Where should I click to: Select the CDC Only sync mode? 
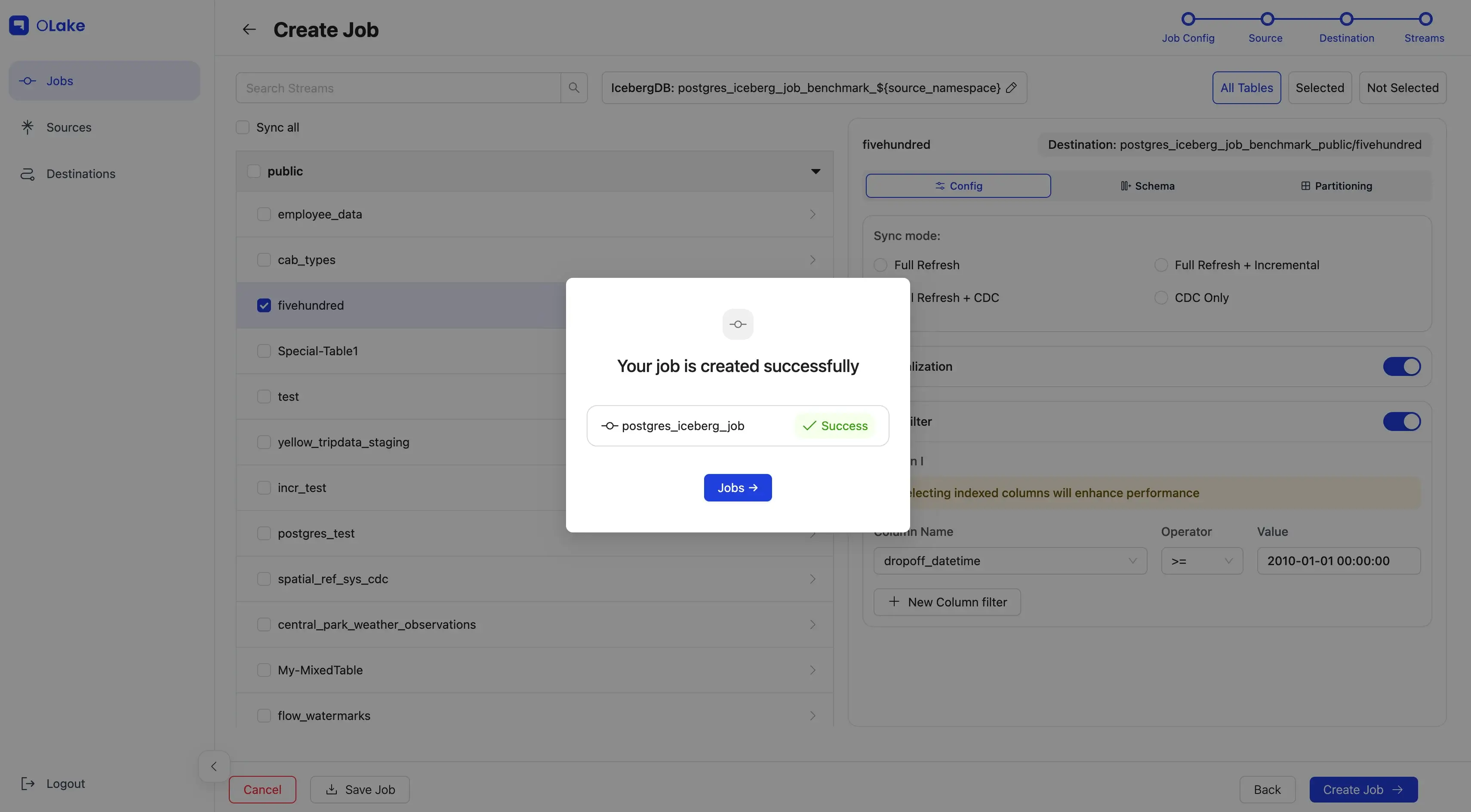coord(1161,298)
